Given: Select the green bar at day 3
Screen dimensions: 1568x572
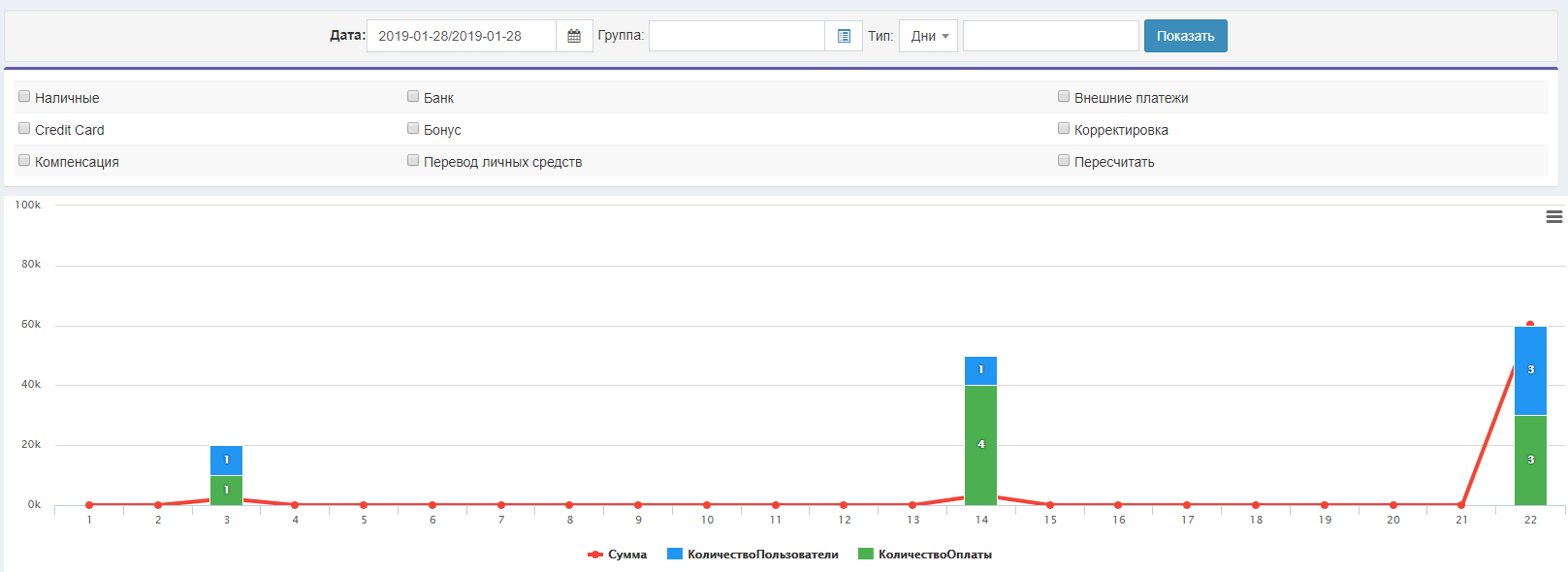Looking at the screenshot, I should click(x=226, y=490).
